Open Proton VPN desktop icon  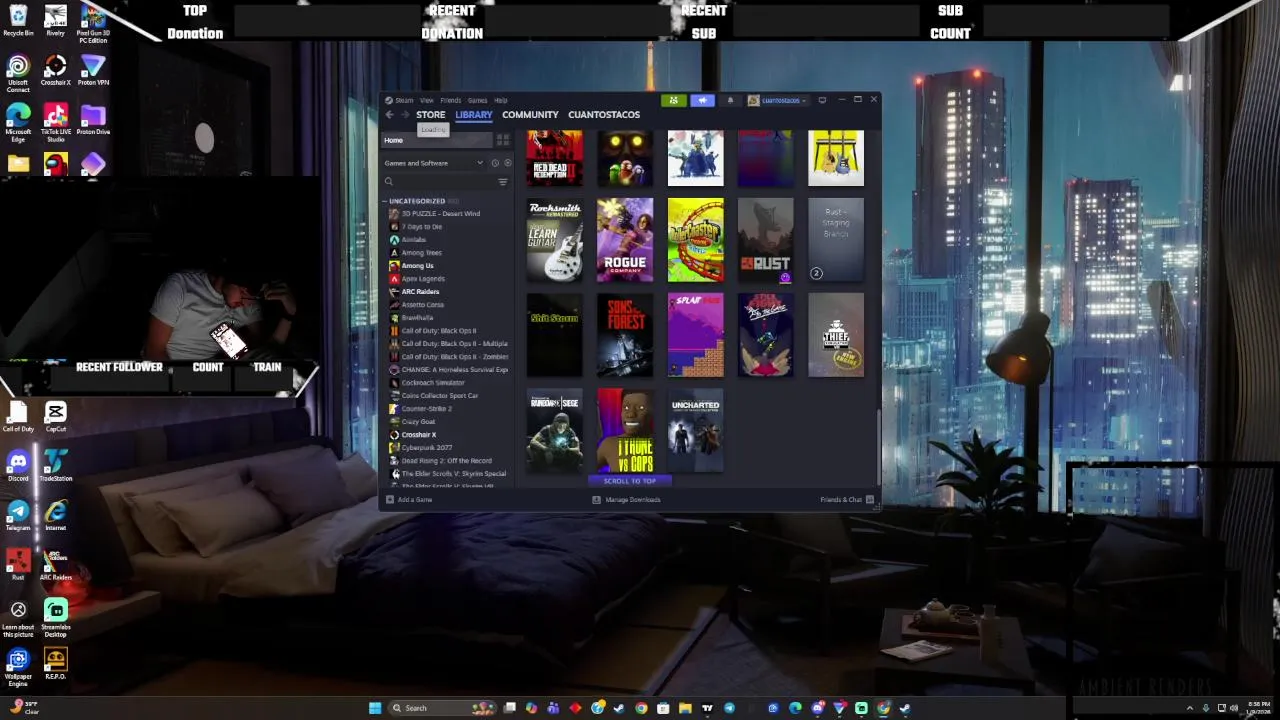point(93,71)
